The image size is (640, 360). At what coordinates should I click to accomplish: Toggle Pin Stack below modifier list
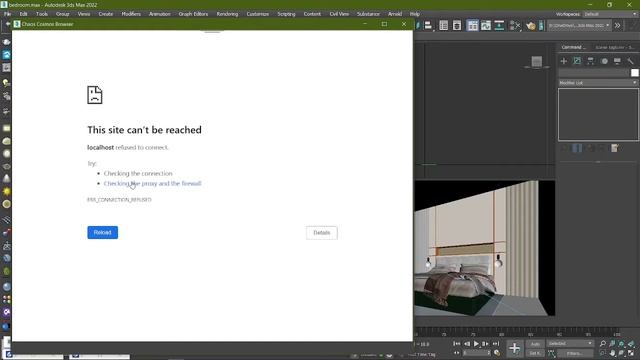564,148
